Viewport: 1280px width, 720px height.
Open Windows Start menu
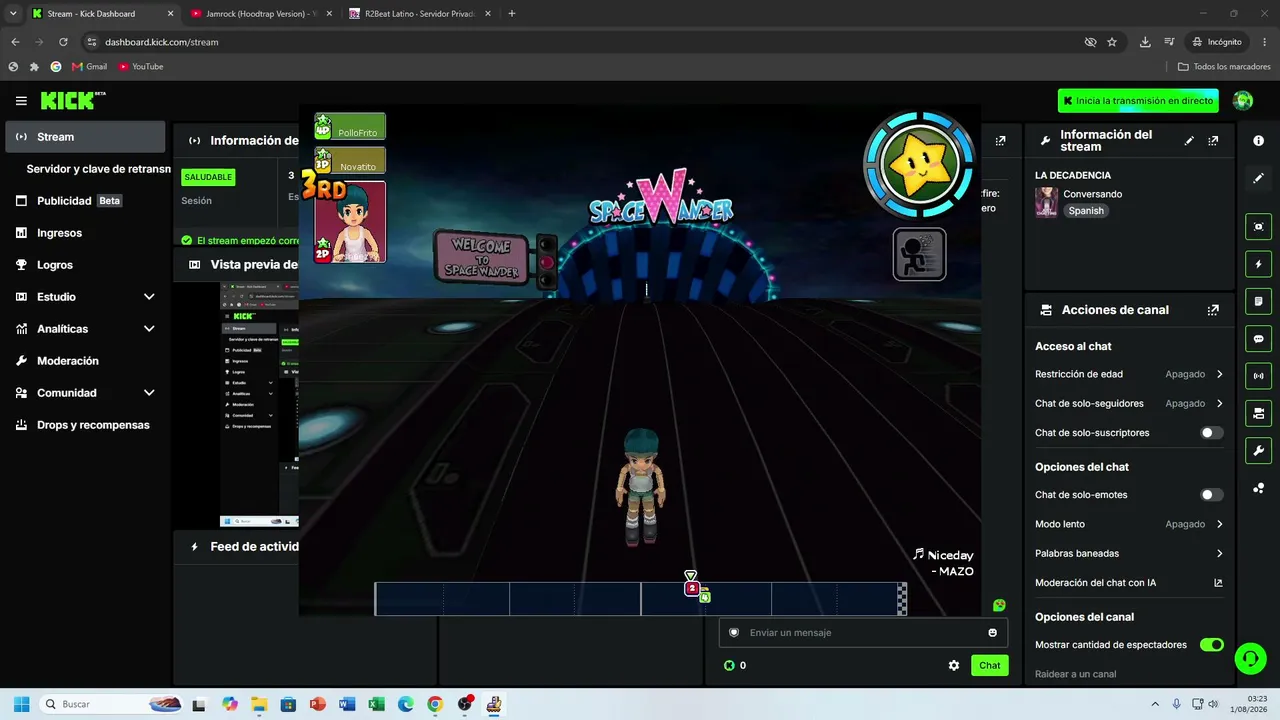[21, 704]
